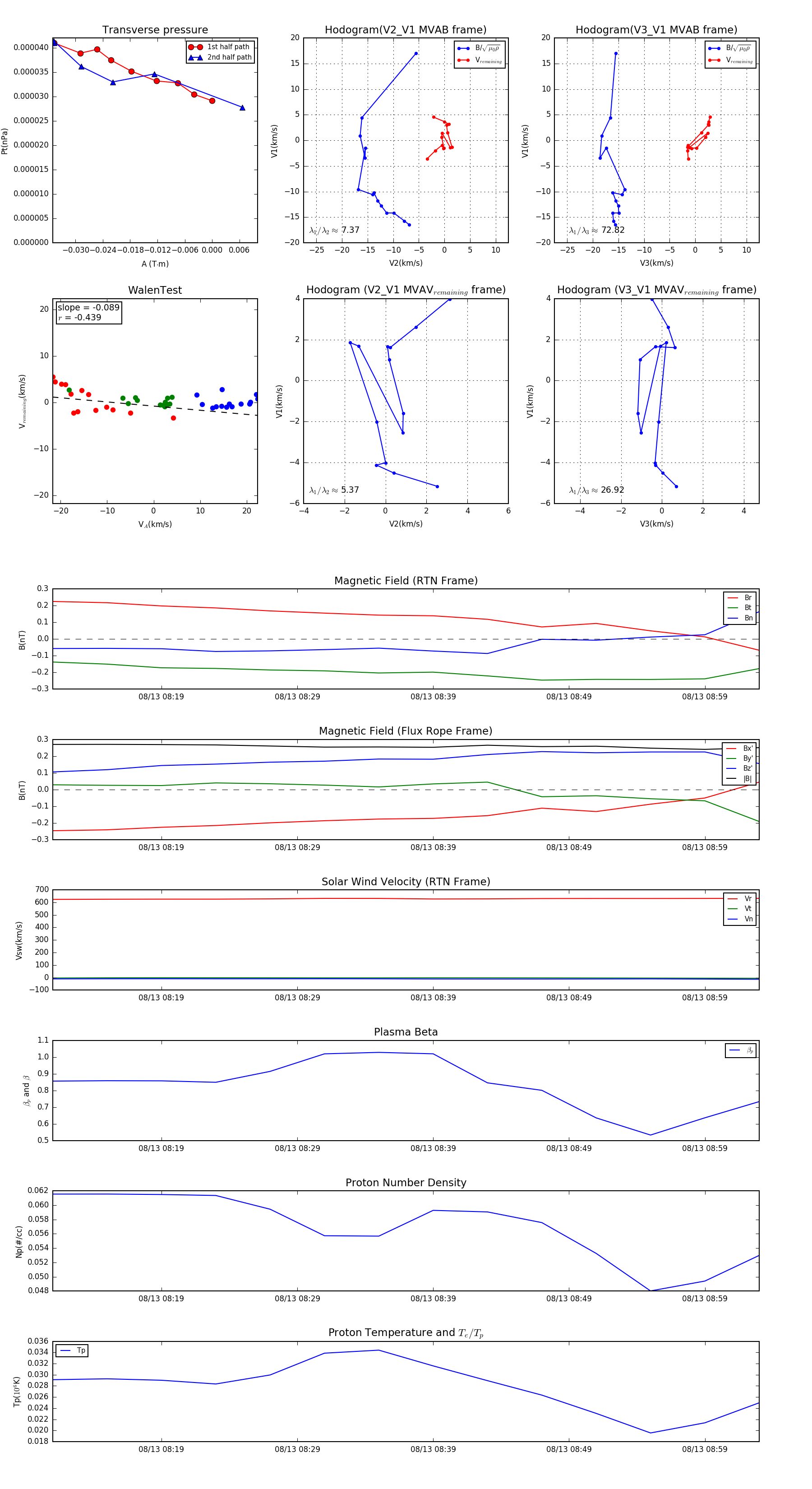Click "08/13 08:39" tick under RTN magnetic field

[x=433, y=697]
